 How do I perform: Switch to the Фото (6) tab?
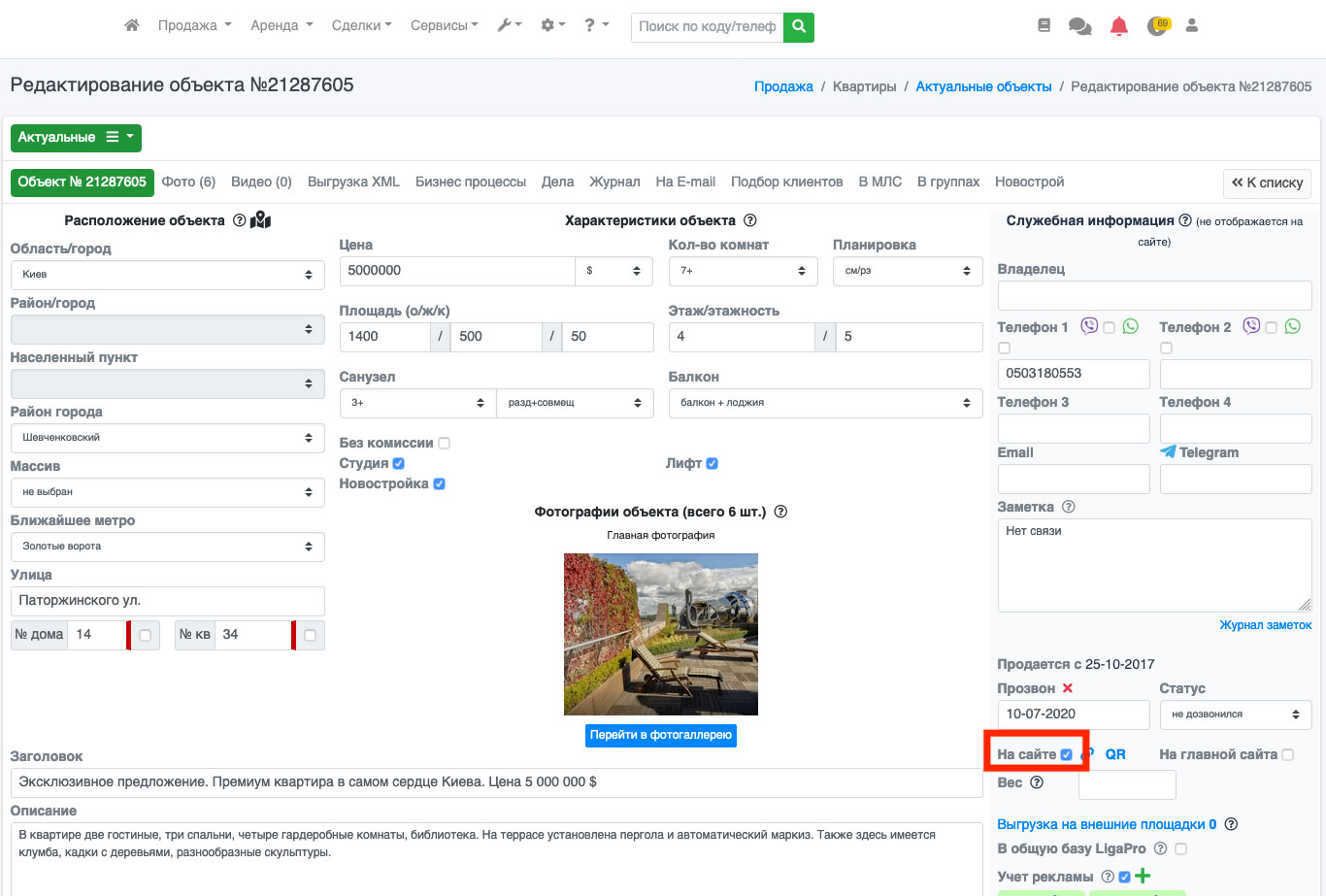188,183
